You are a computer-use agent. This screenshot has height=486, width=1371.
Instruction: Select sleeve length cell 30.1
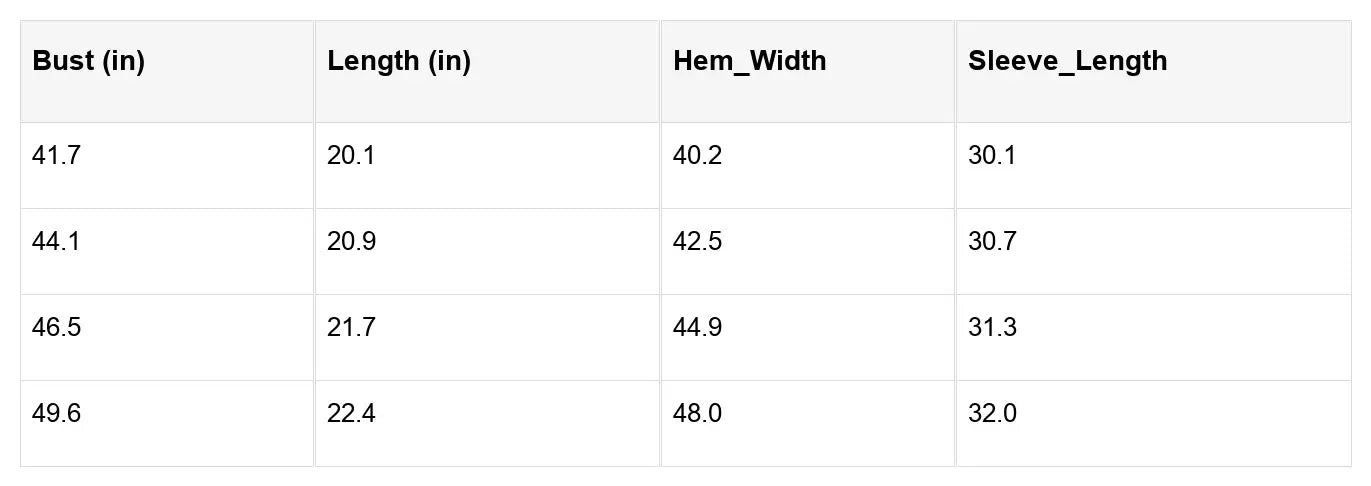pos(992,156)
